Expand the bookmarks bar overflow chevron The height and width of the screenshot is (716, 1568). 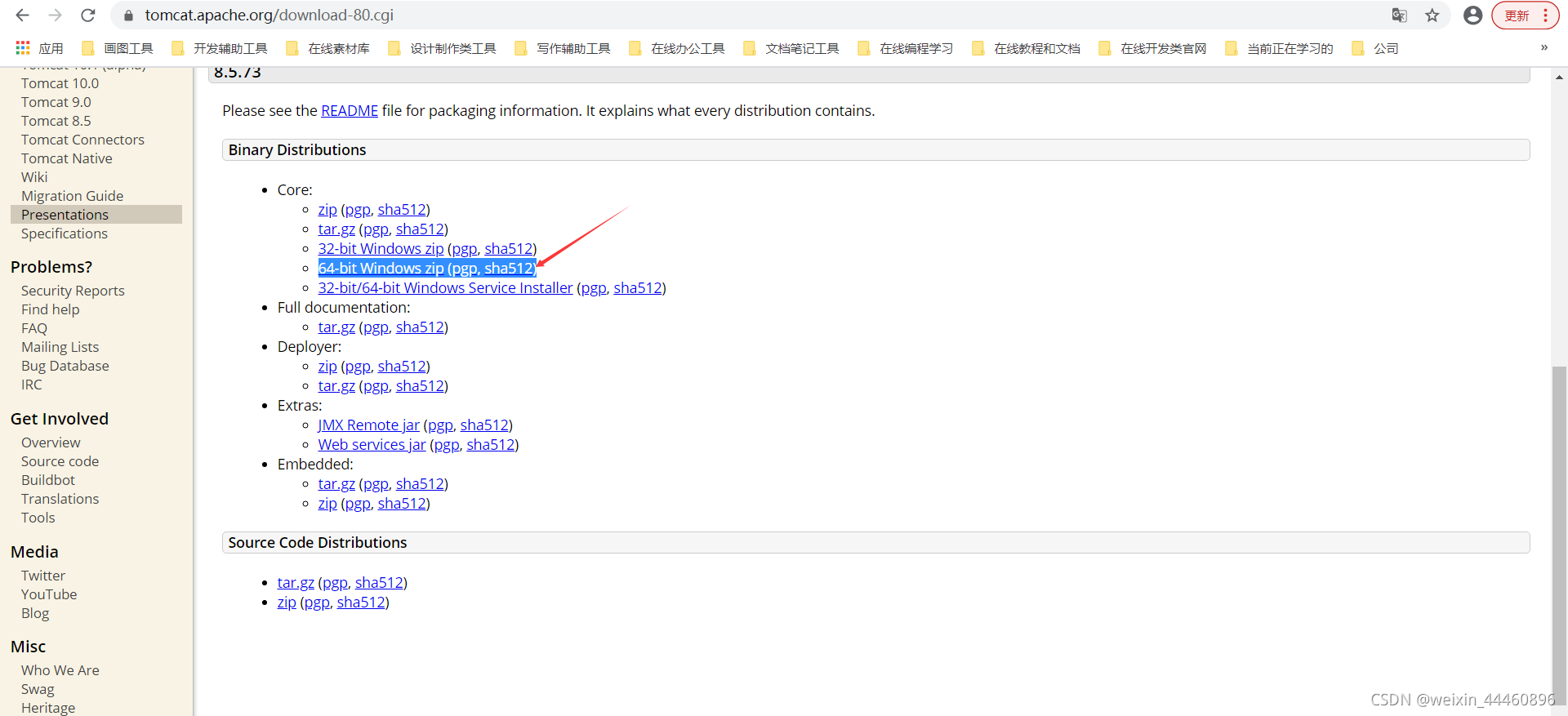pyautogui.click(x=1544, y=48)
